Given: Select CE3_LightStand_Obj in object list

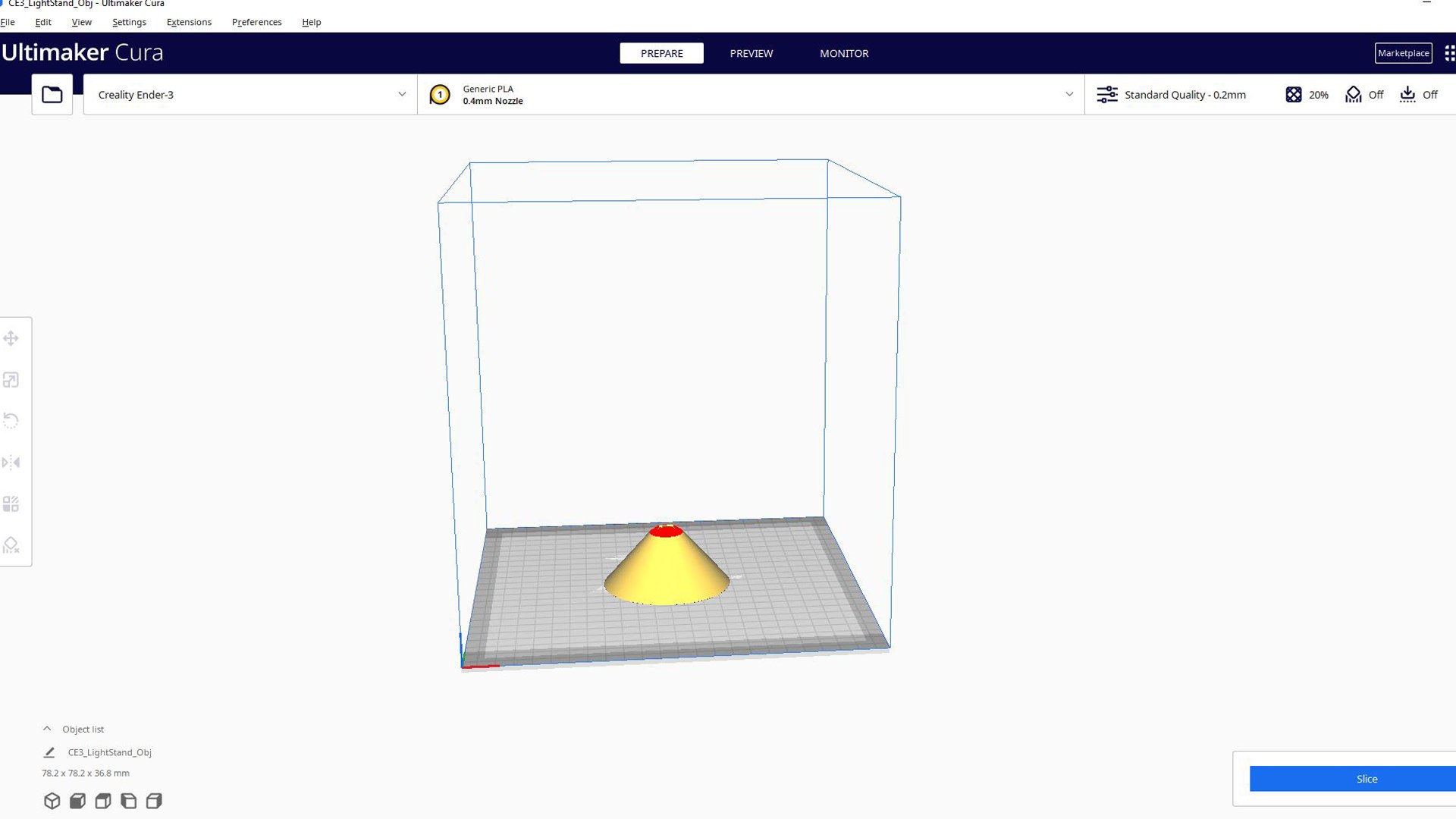Looking at the screenshot, I should (x=109, y=752).
